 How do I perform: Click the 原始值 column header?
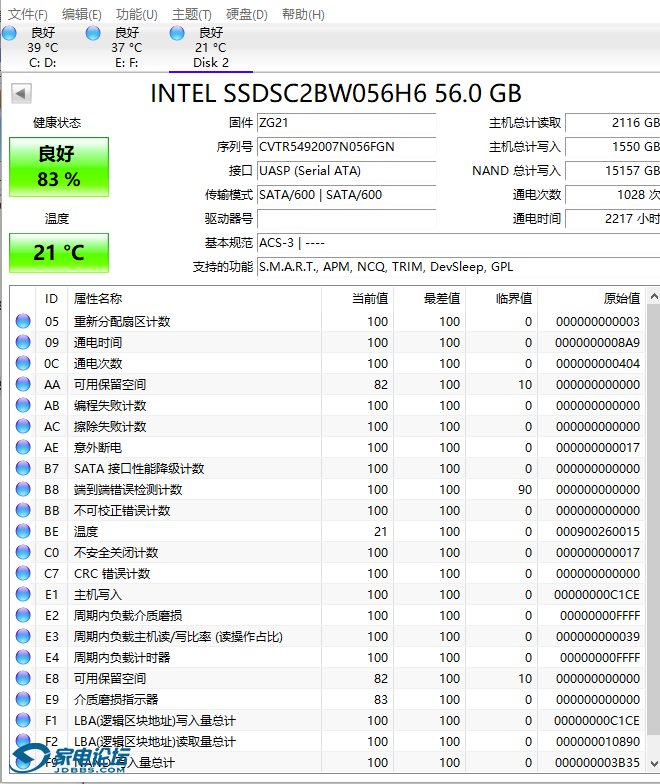[592, 298]
